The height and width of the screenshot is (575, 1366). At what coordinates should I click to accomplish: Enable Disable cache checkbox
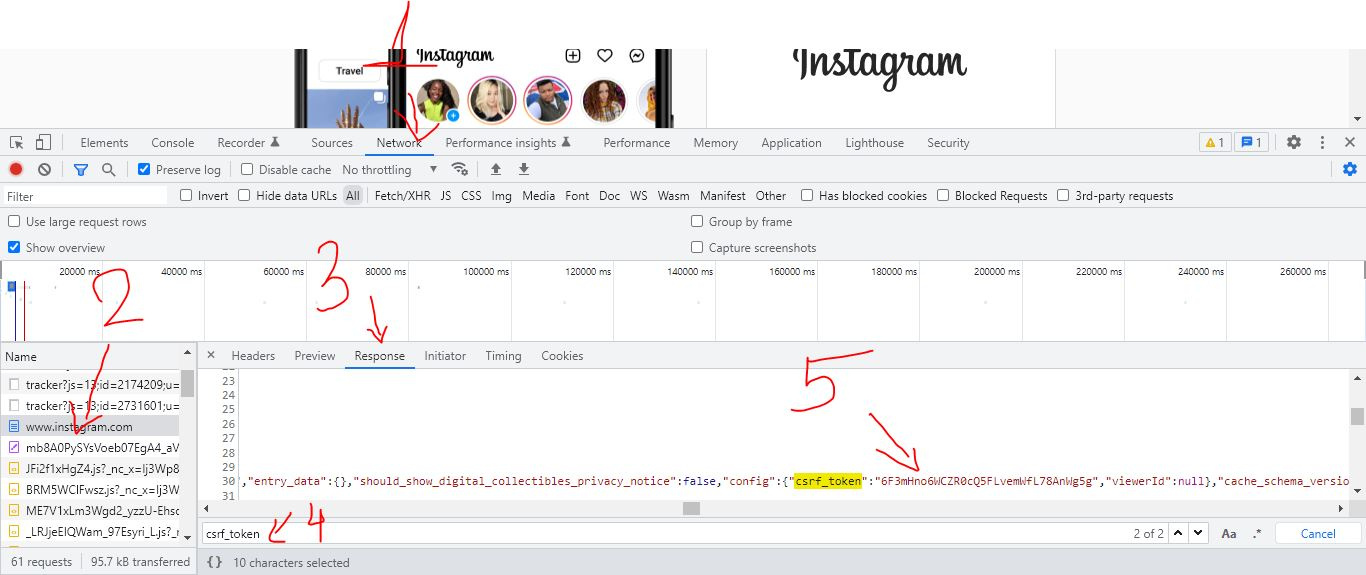(247, 170)
